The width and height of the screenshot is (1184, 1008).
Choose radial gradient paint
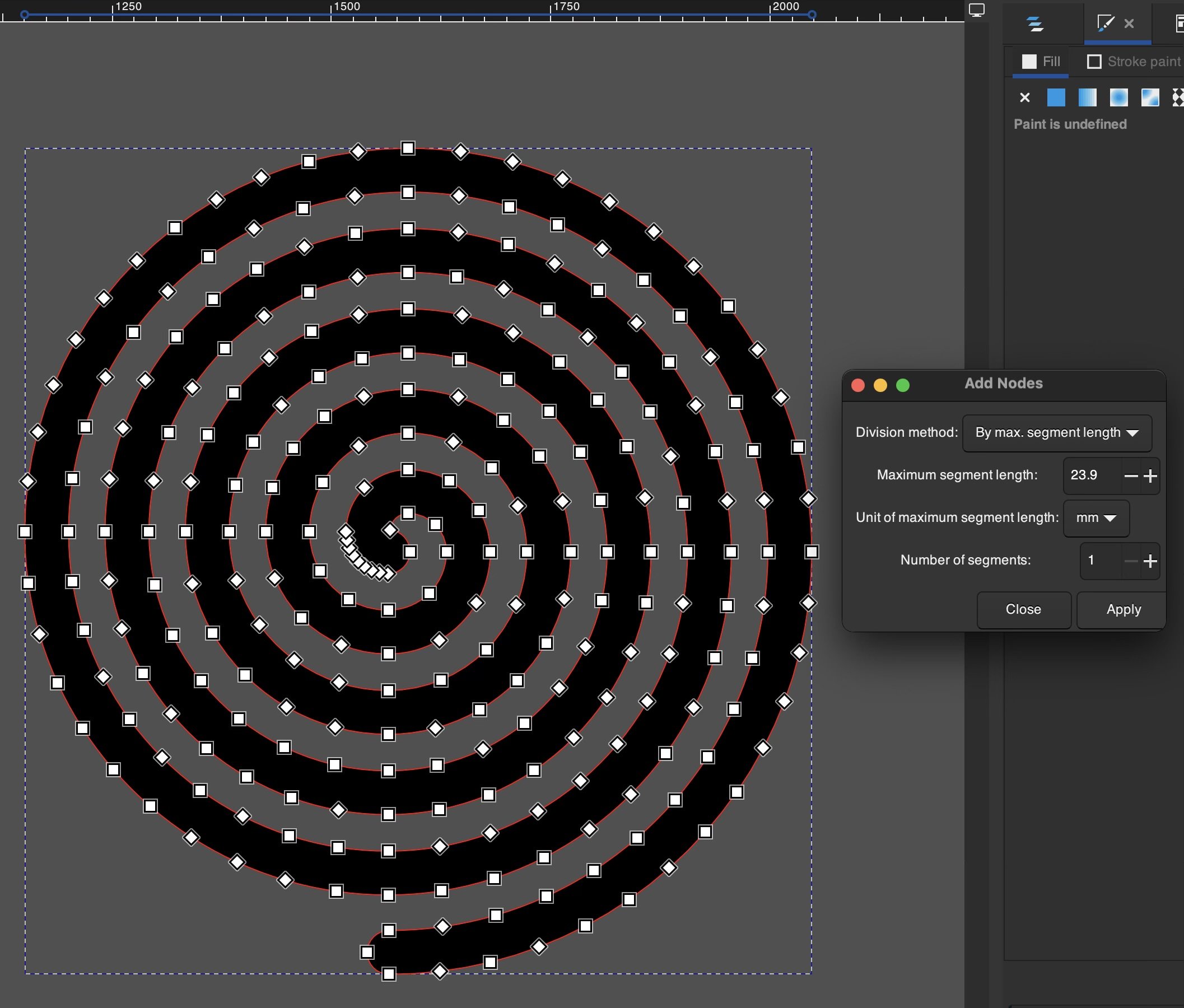1119,97
